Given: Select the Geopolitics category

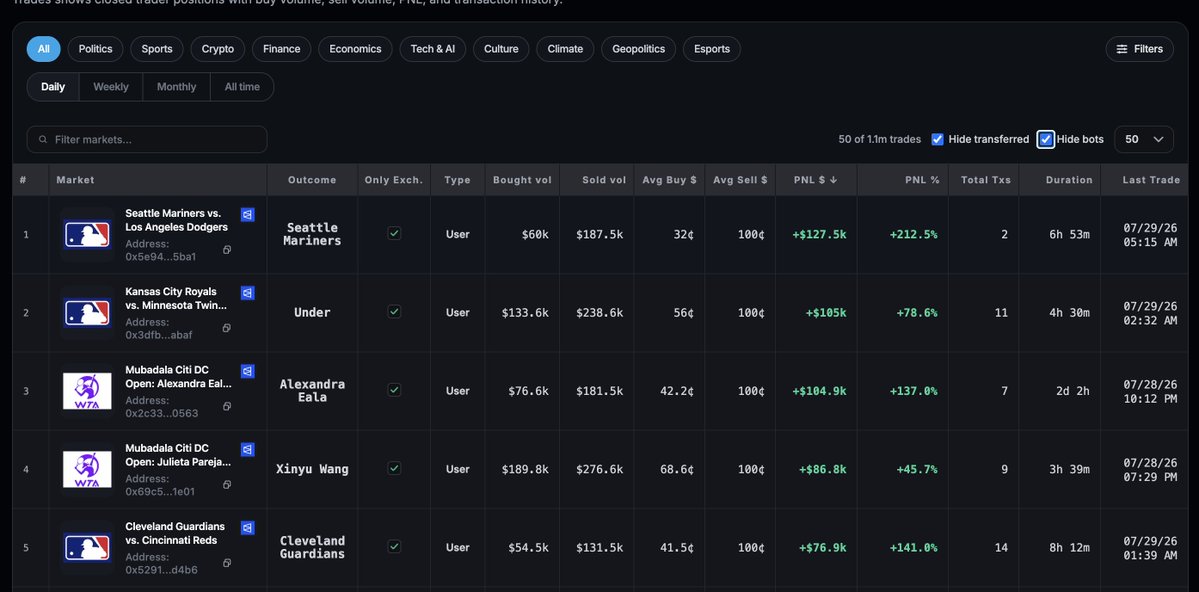Looking at the screenshot, I should point(638,49).
